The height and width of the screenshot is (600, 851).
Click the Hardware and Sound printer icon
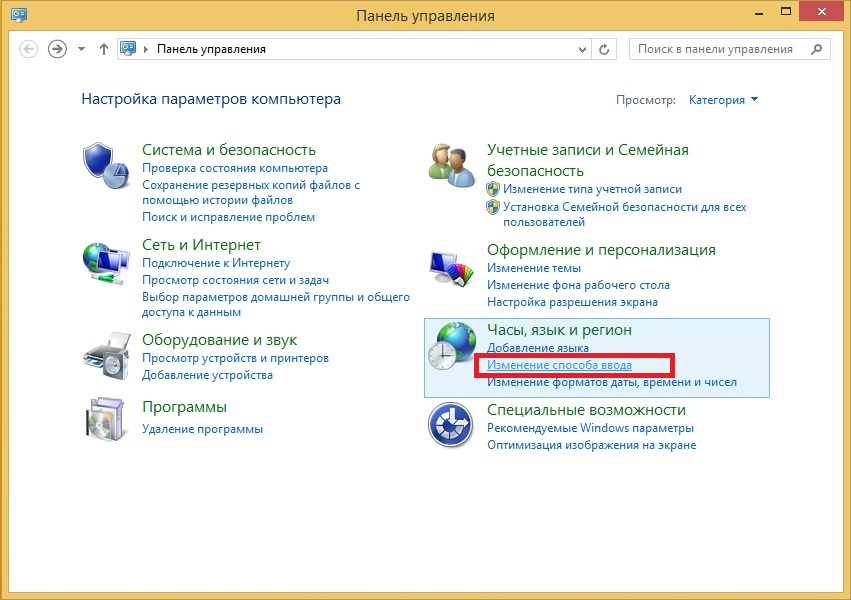[x=106, y=357]
